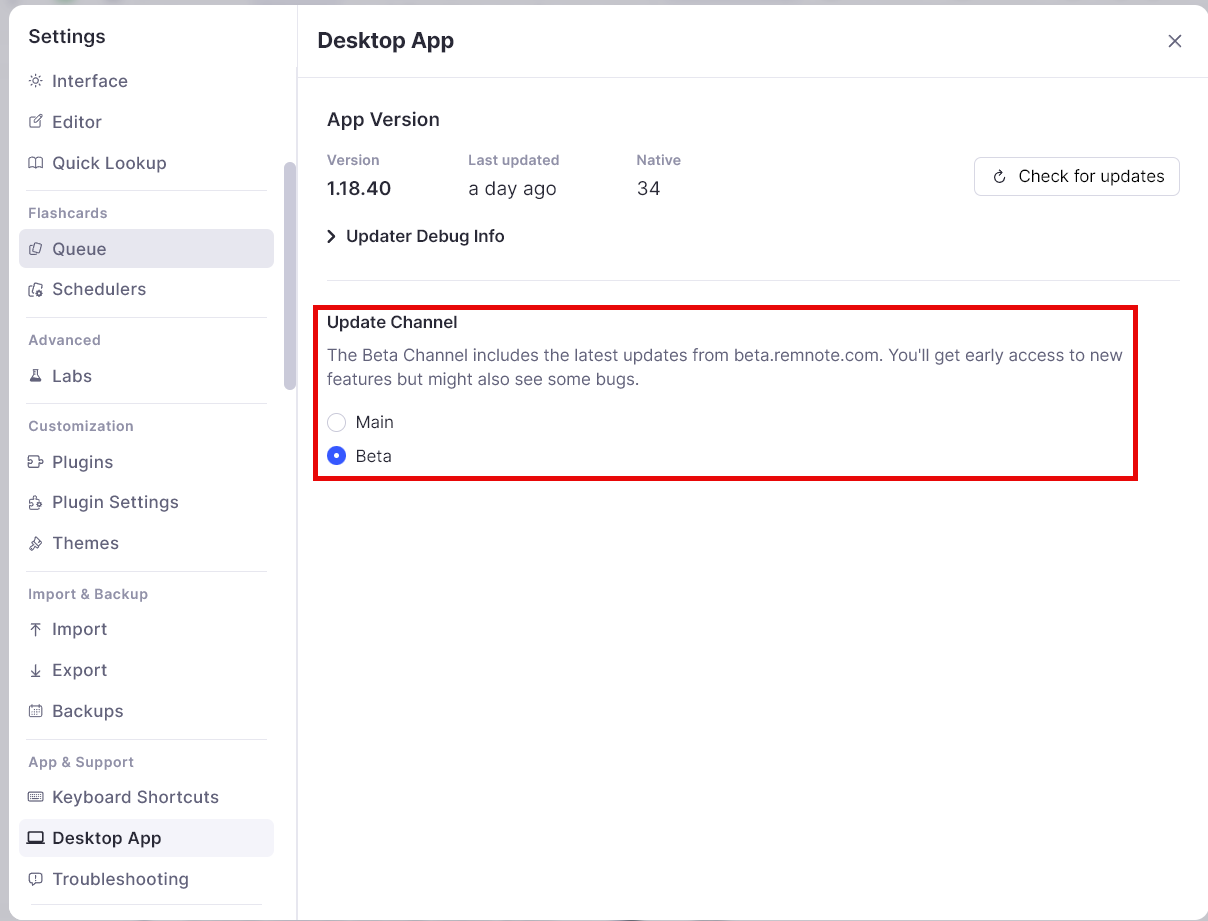Click the Editor pencil icon
Viewport: 1208px width, 921px height.
tap(36, 122)
